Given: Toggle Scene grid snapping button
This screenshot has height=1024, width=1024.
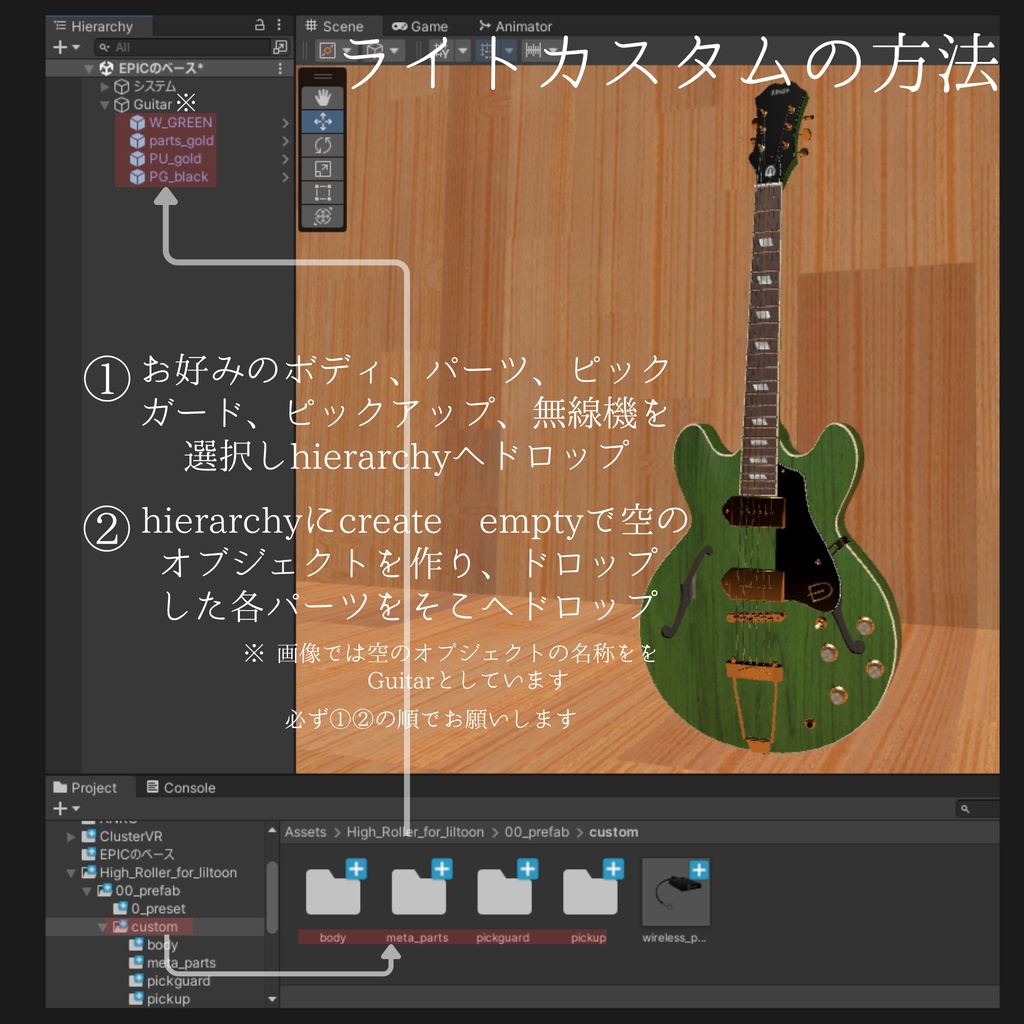Looking at the screenshot, I should (x=487, y=50).
